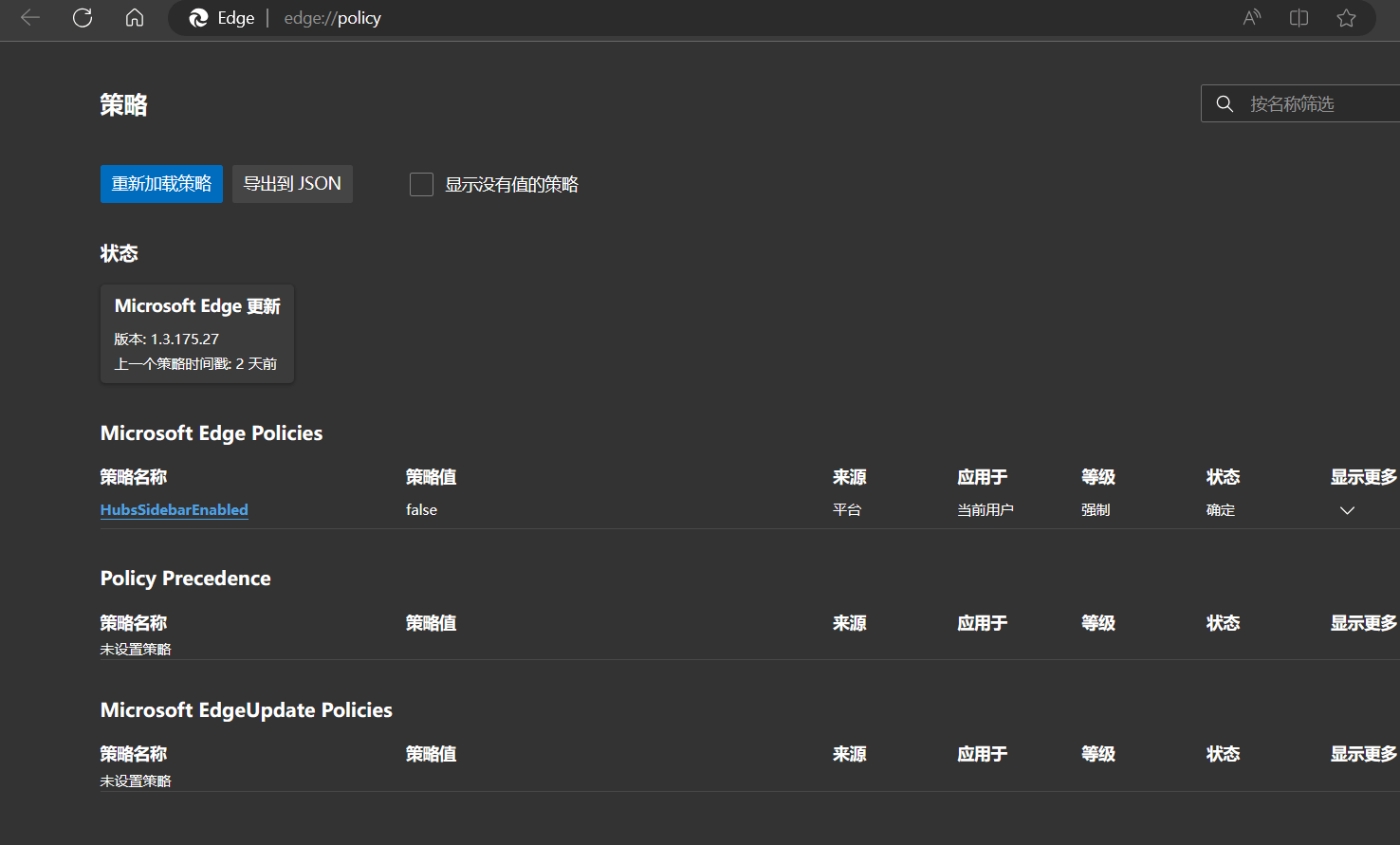Click 显示更多 header in Microsoft EdgeUpdate Policies

[1364, 754]
